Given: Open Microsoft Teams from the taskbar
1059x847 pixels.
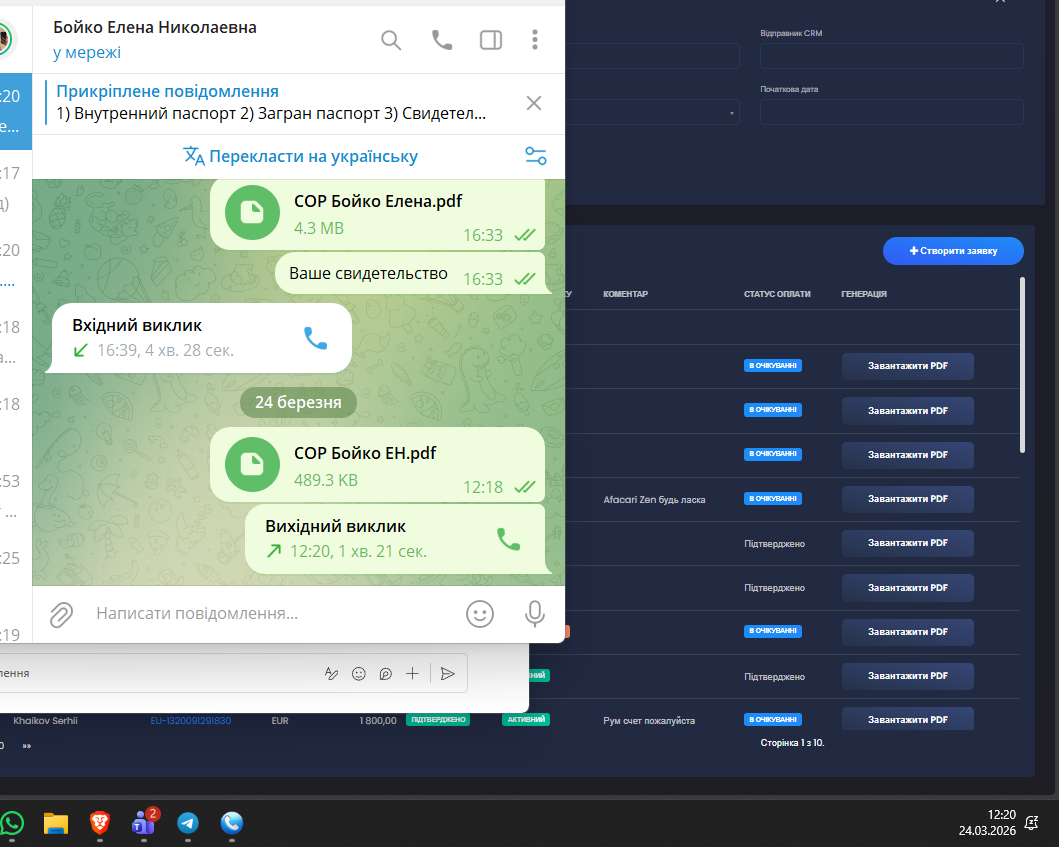Looking at the screenshot, I should pyautogui.click(x=144, y=822).
